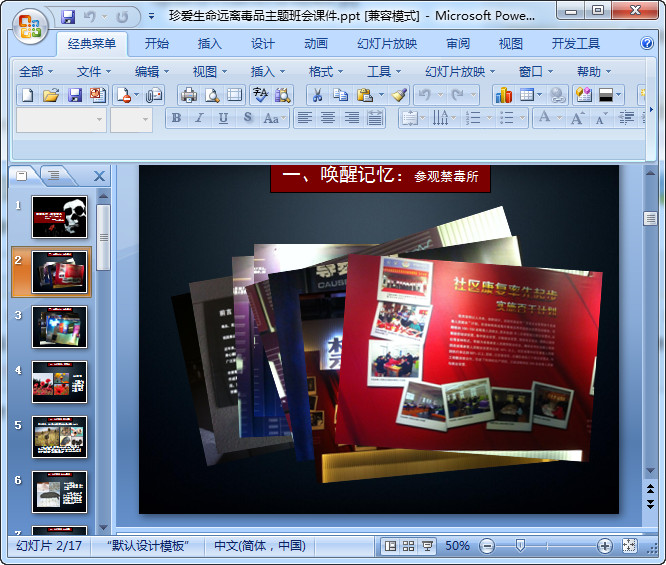Decrease font size with small A

point(601,118)
